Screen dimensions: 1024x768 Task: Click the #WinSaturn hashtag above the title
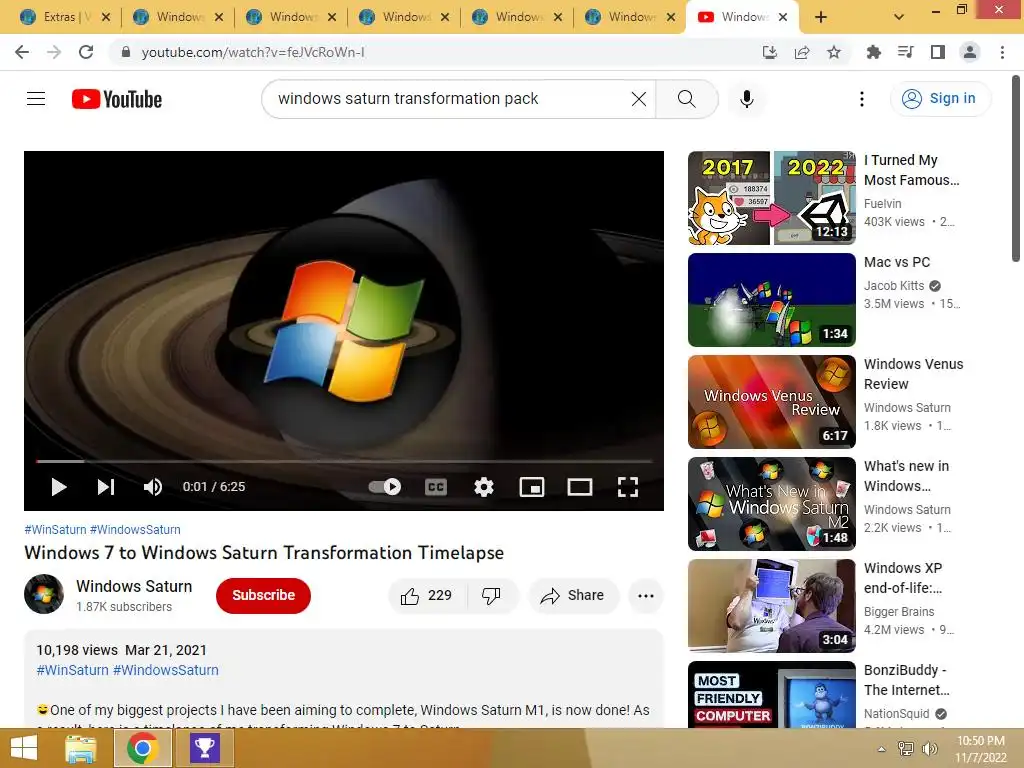[56, 530]
